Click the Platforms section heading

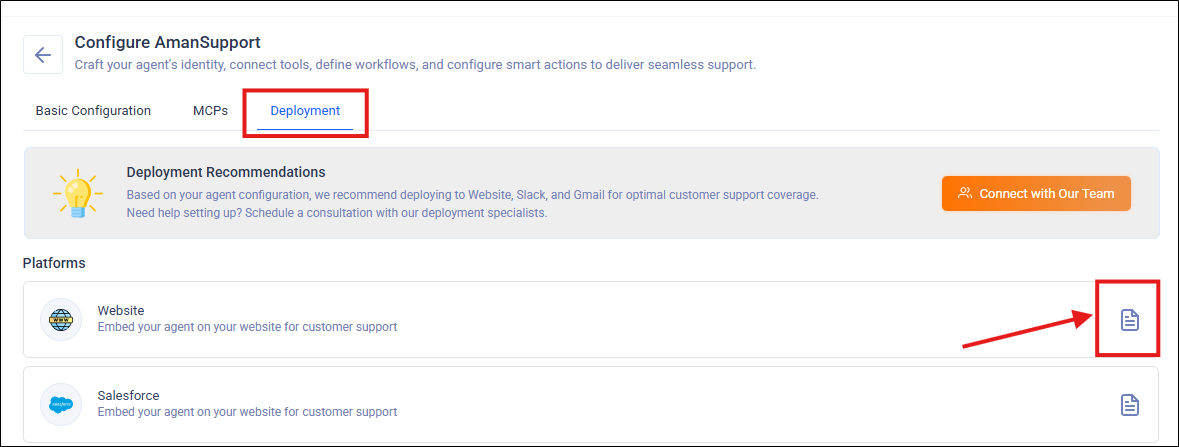tap(54, 263)
